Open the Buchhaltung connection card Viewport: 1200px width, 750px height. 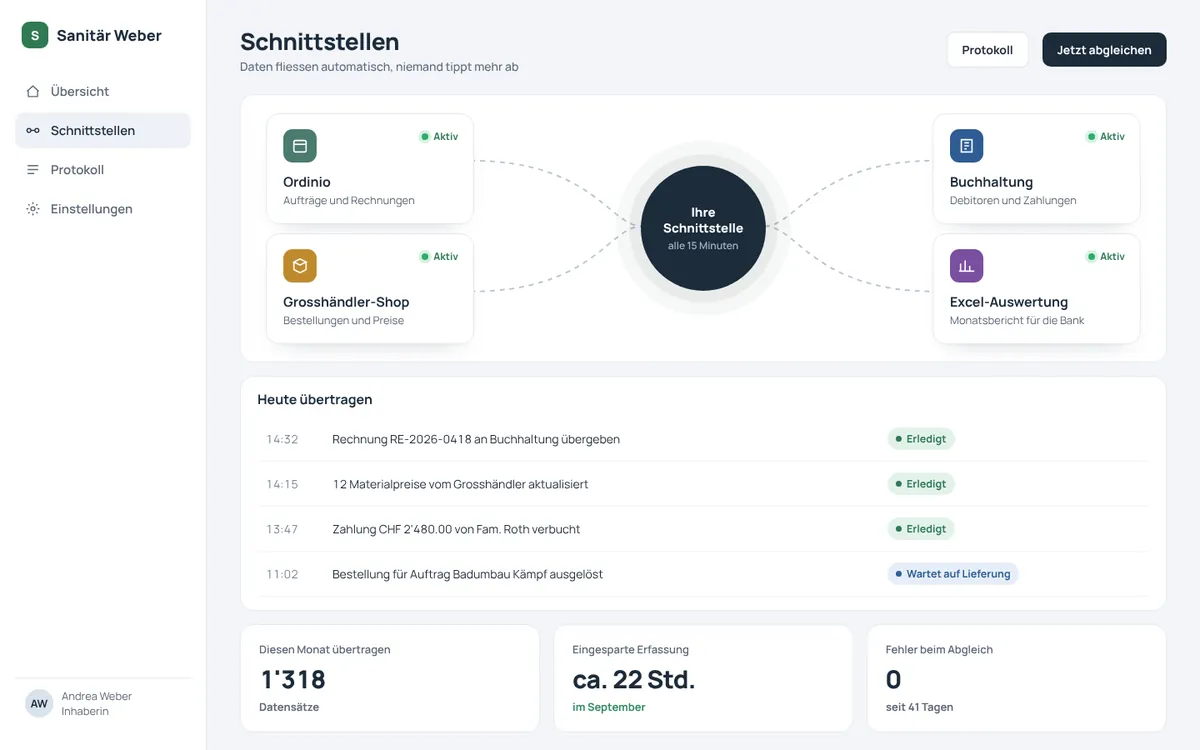tap(1036, 168)
